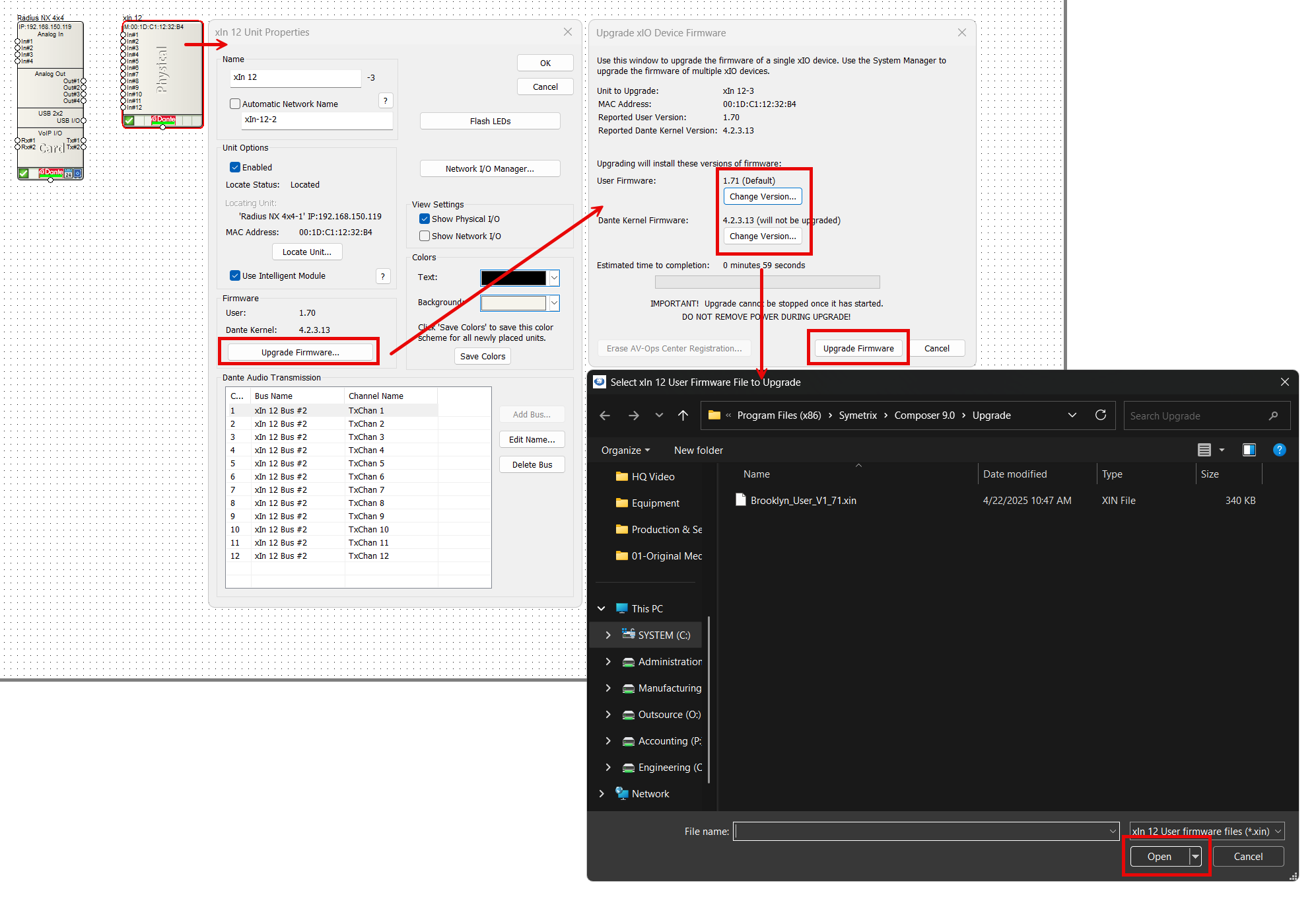Click Upgrade Firmware... in Unit Properties
This screenshot has height=899, width=1316.
click(300, 352)
